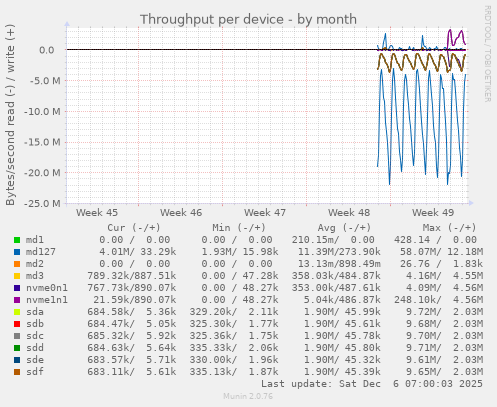Click the Last update timestamp text
The height and width of the screenshot is (407, 497).
pos(372,384)
